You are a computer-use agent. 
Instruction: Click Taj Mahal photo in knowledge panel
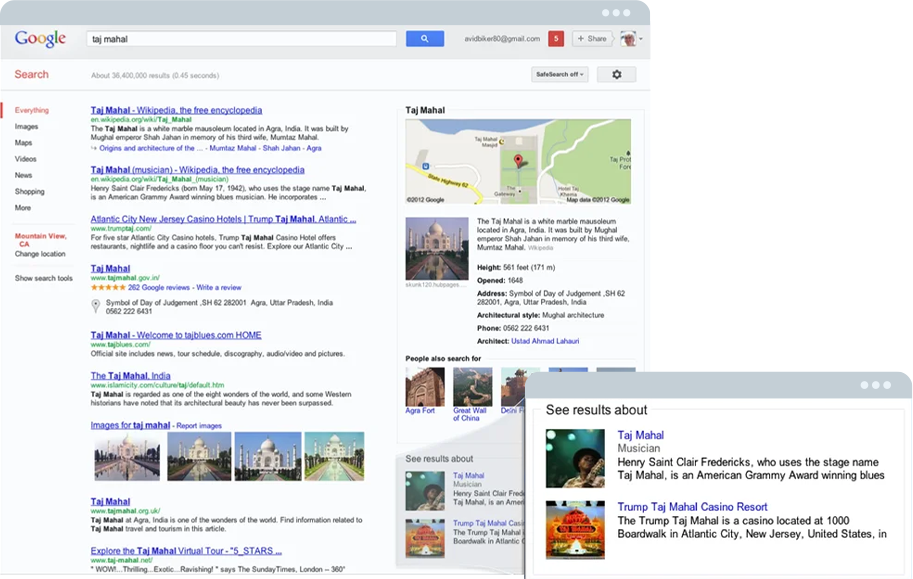pyautogui.click(x=437, y=249)
